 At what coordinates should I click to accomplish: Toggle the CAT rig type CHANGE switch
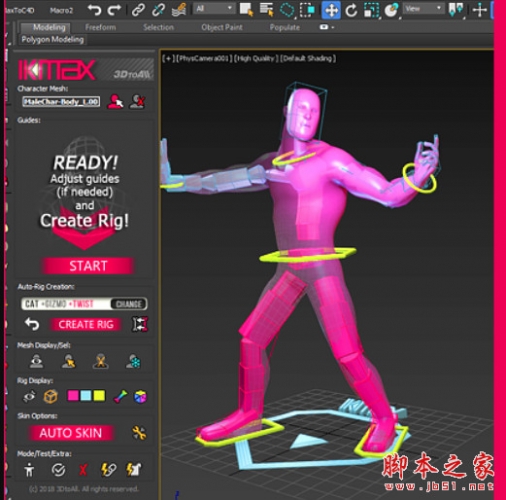click(129, 304)
